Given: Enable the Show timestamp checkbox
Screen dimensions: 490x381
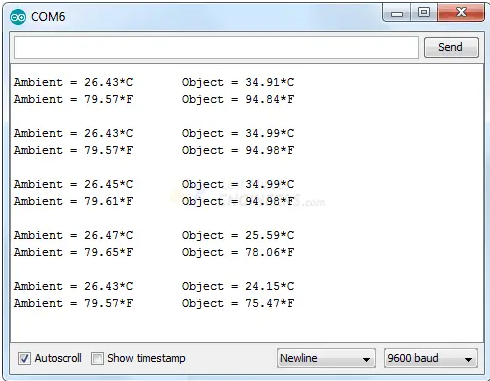Looking at the screenshot, I should coord(97,358).
